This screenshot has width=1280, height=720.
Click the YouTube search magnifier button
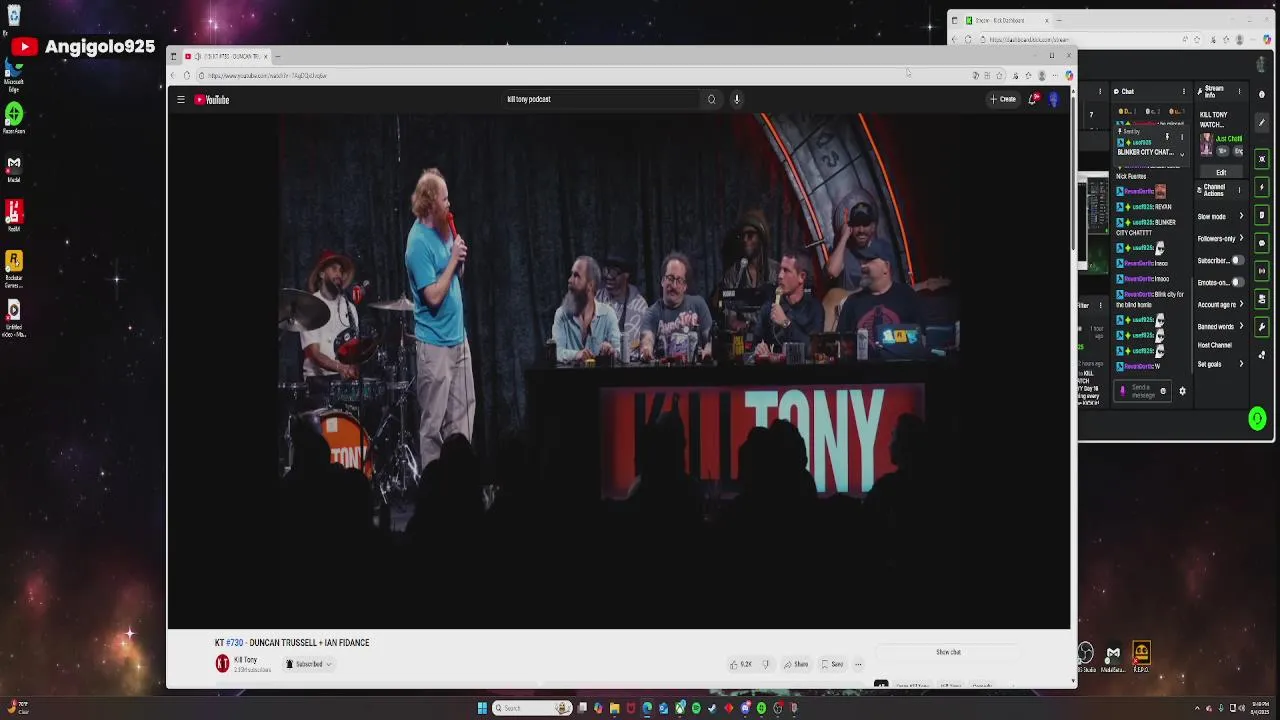pos(712,99)
